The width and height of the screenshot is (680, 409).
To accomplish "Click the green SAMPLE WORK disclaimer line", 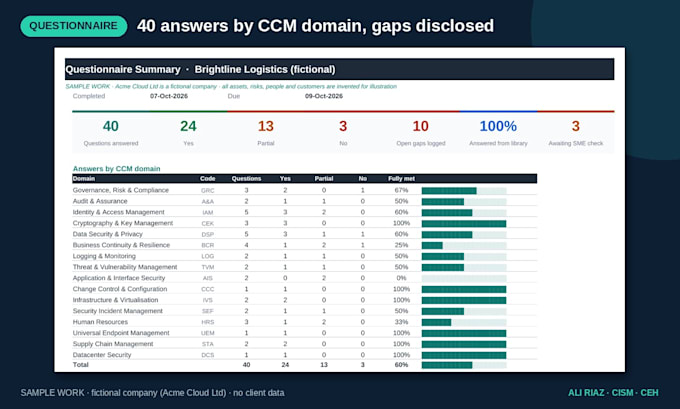I will click(x=231, y=87).
